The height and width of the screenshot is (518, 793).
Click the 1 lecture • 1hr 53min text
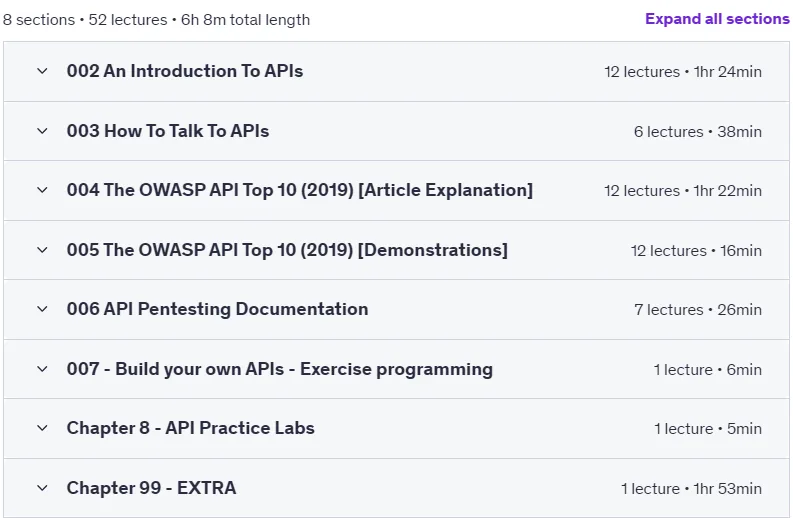[x=691, y=489]
